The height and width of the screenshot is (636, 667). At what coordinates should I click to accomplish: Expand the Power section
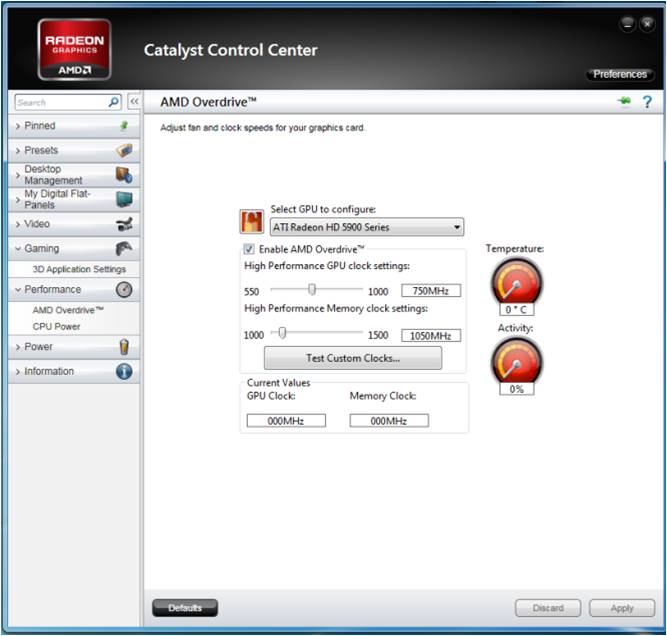(74, 347)
